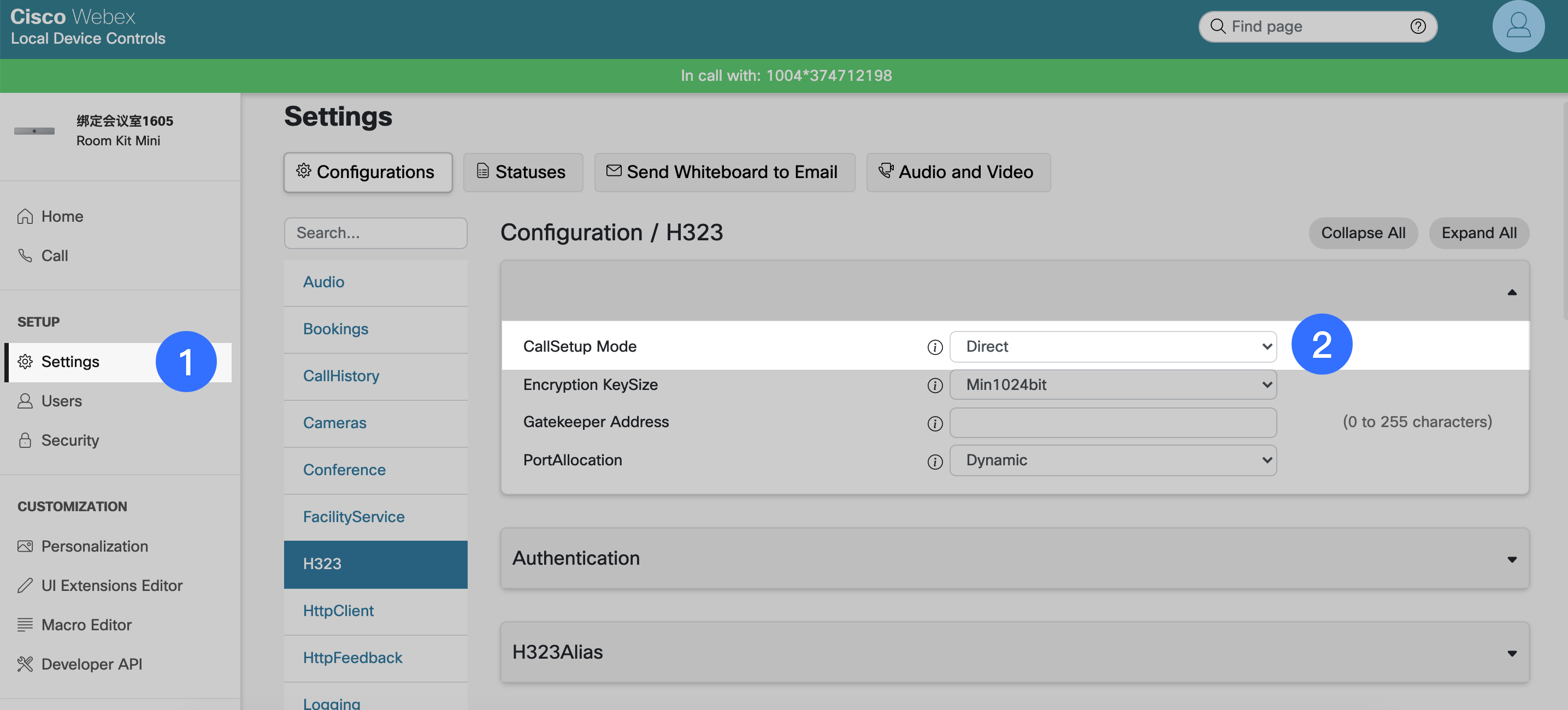The width and height of the screenshot is (1568, 710).
Task: Open the Cameras configuration category
Action: click(375, 423)
